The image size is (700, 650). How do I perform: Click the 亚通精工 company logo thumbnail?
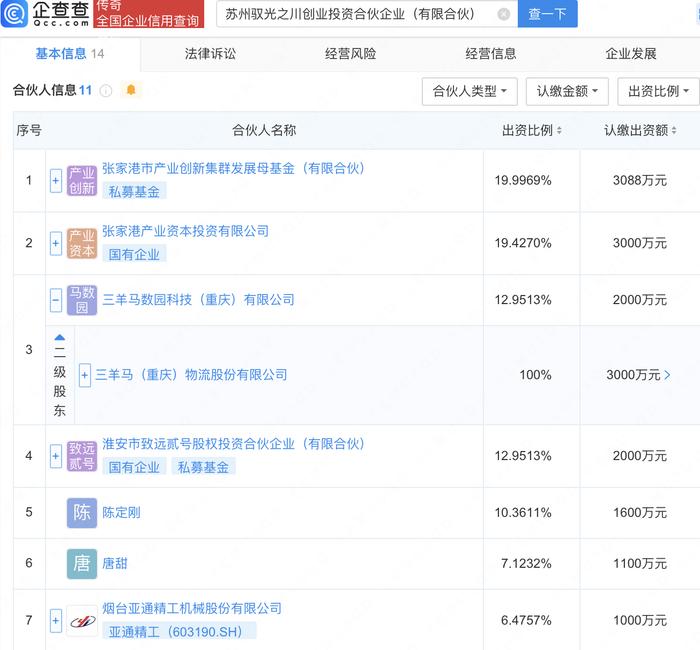(x=82, y=621)
